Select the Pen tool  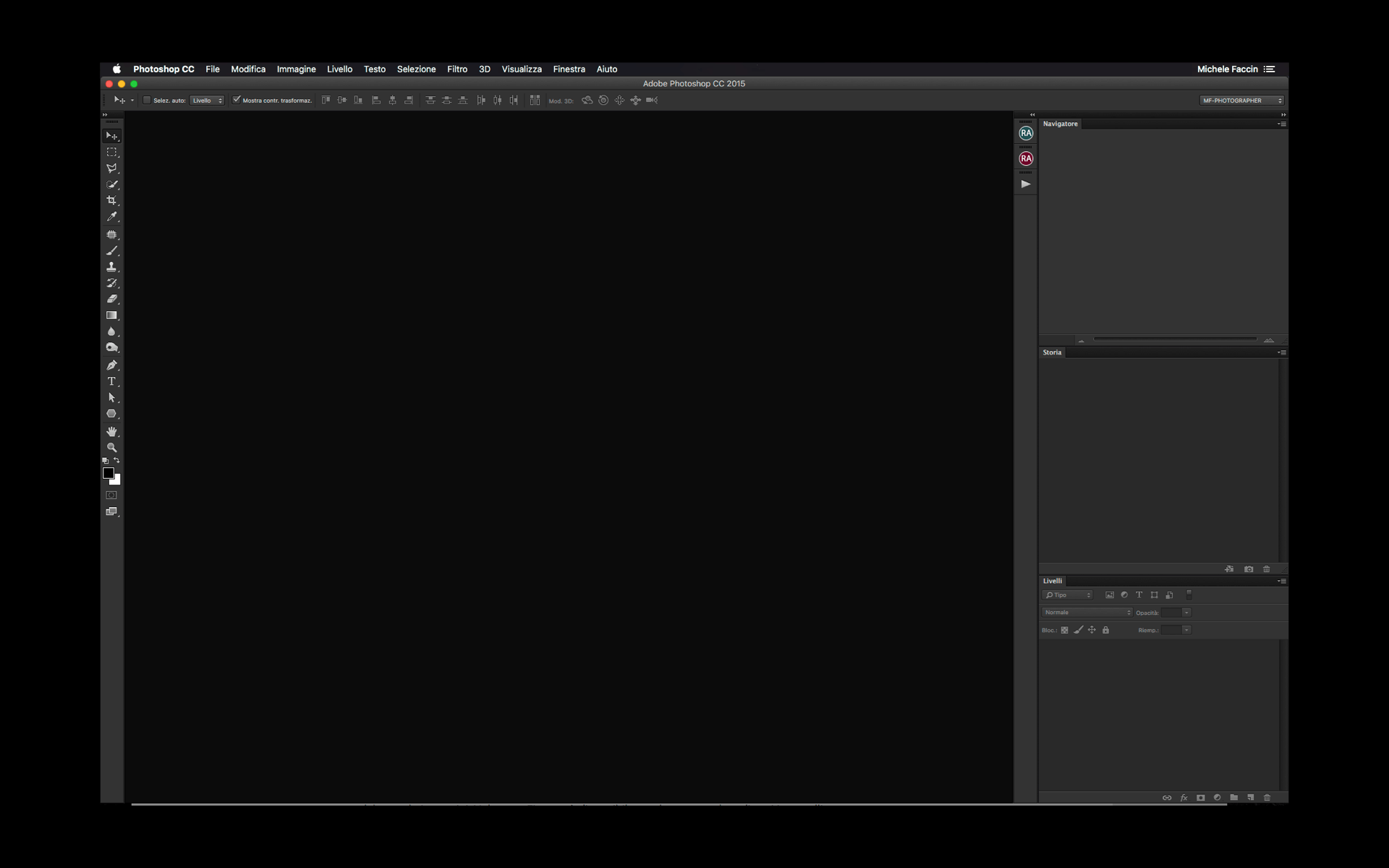111,365
